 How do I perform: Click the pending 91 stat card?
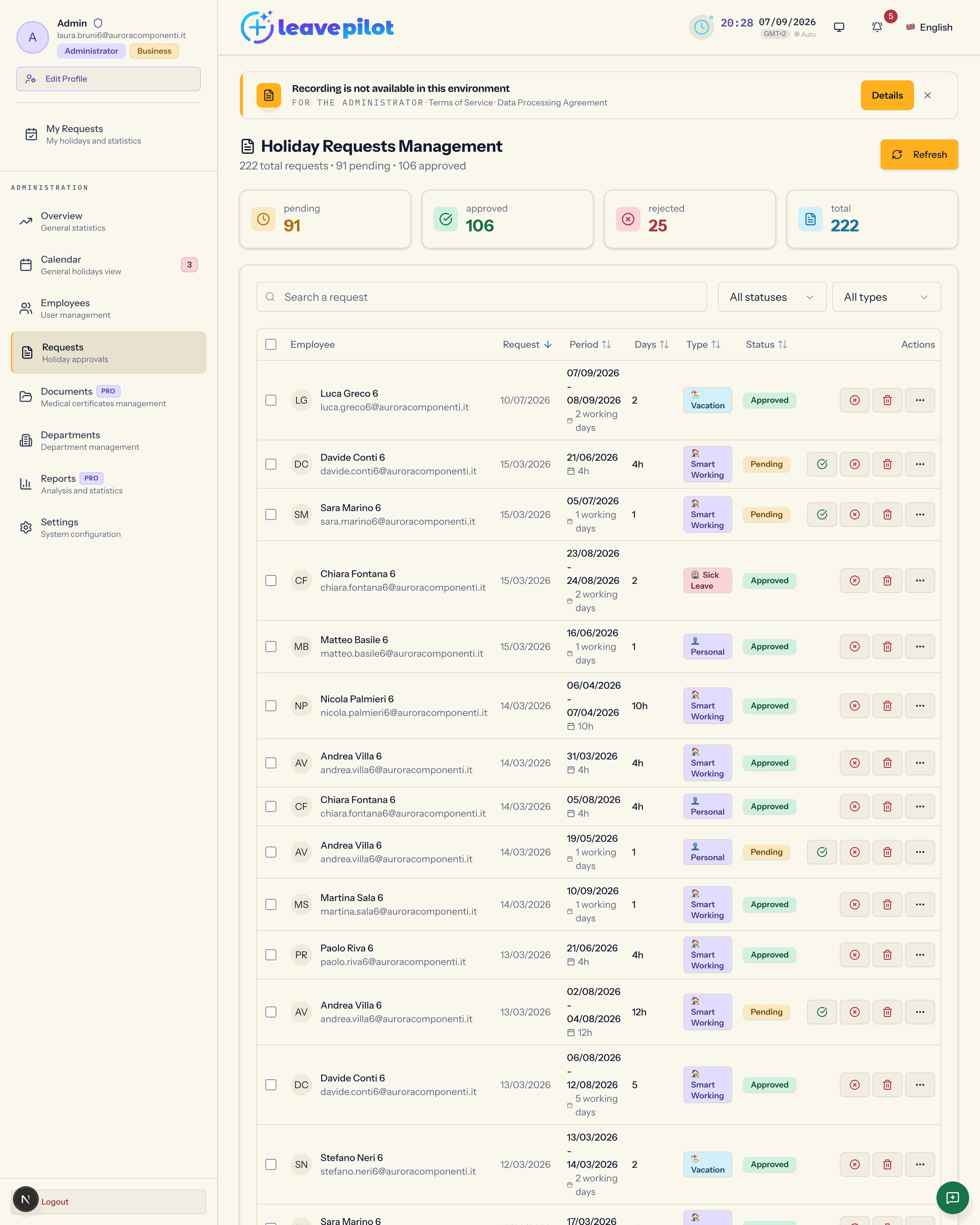(325, 219)
